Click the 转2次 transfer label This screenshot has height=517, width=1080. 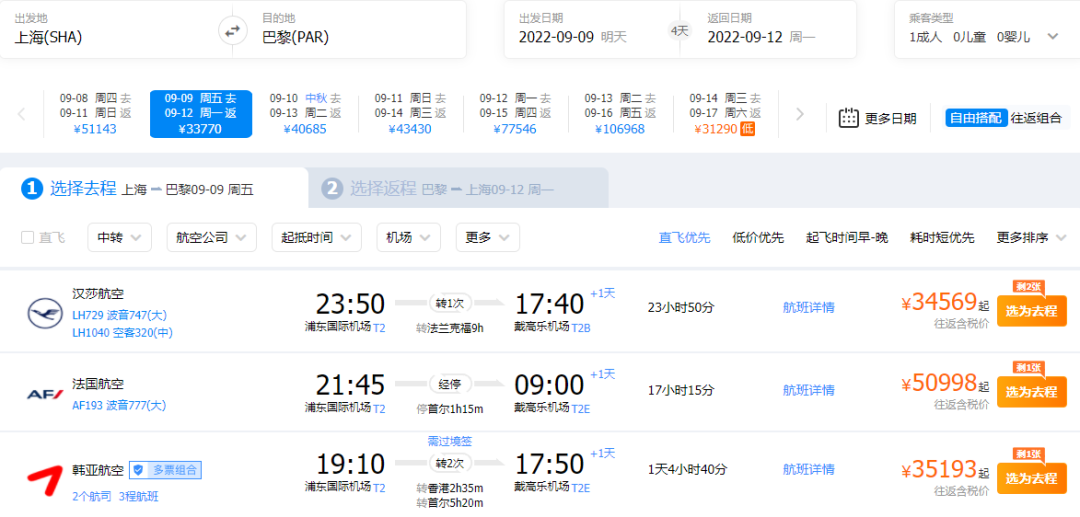[x=450, y=462]
